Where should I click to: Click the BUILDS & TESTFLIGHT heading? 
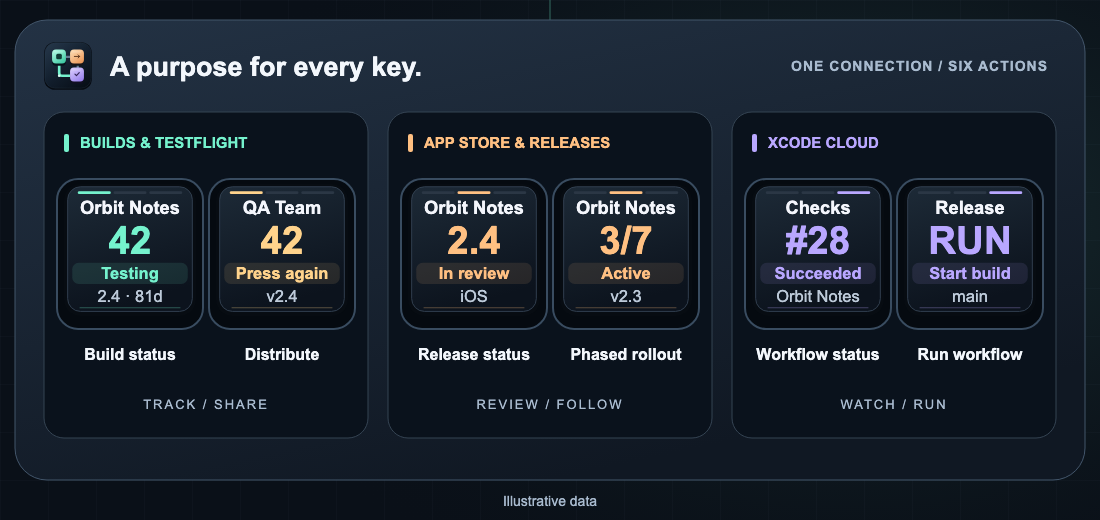tap(163, 143)
